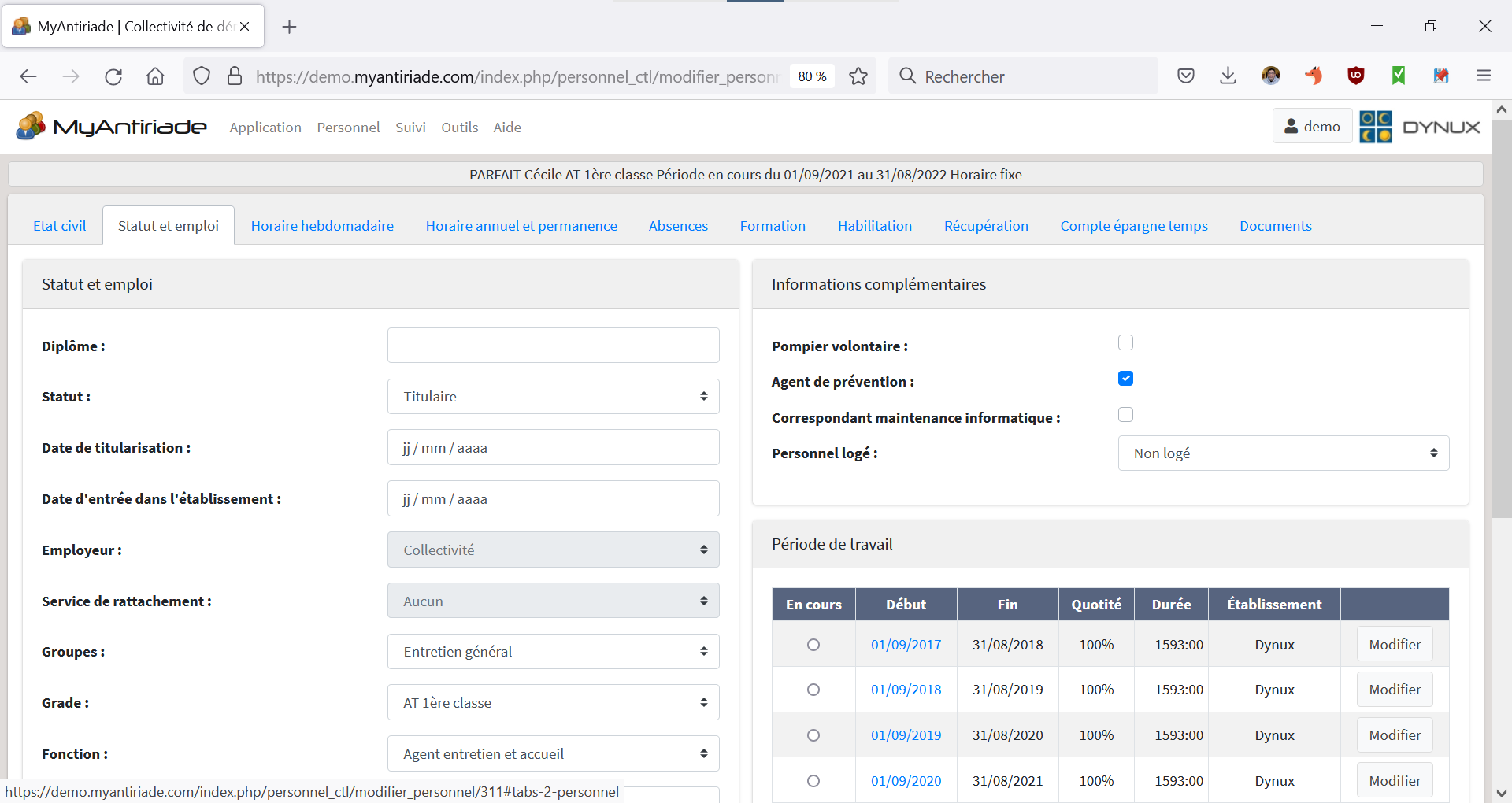Open the Compte épargne temps tab
1512x803 pixels.
pyautogui.click(x=1134, y=226)
